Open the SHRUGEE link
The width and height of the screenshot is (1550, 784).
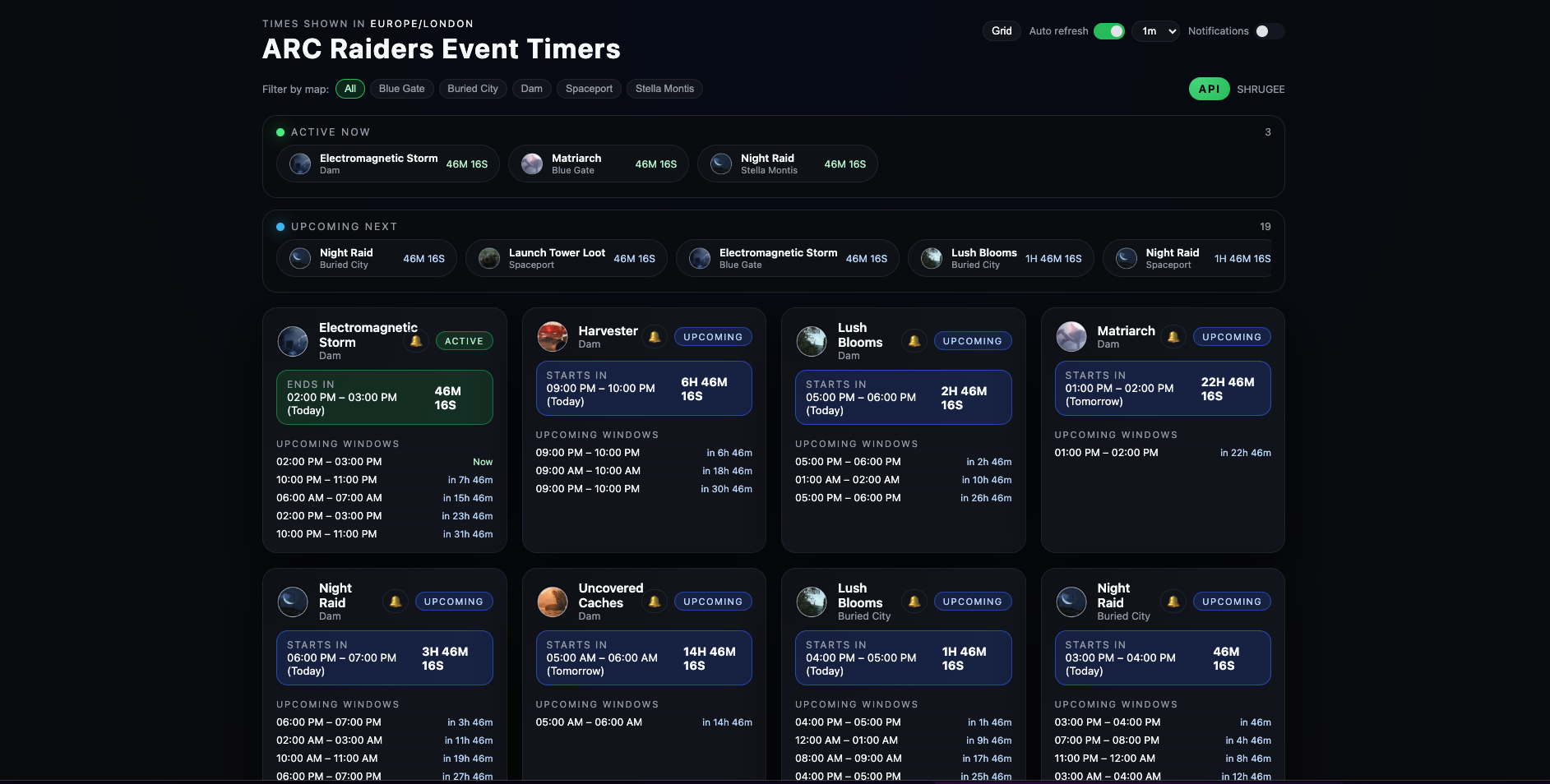coord(1261,89)
